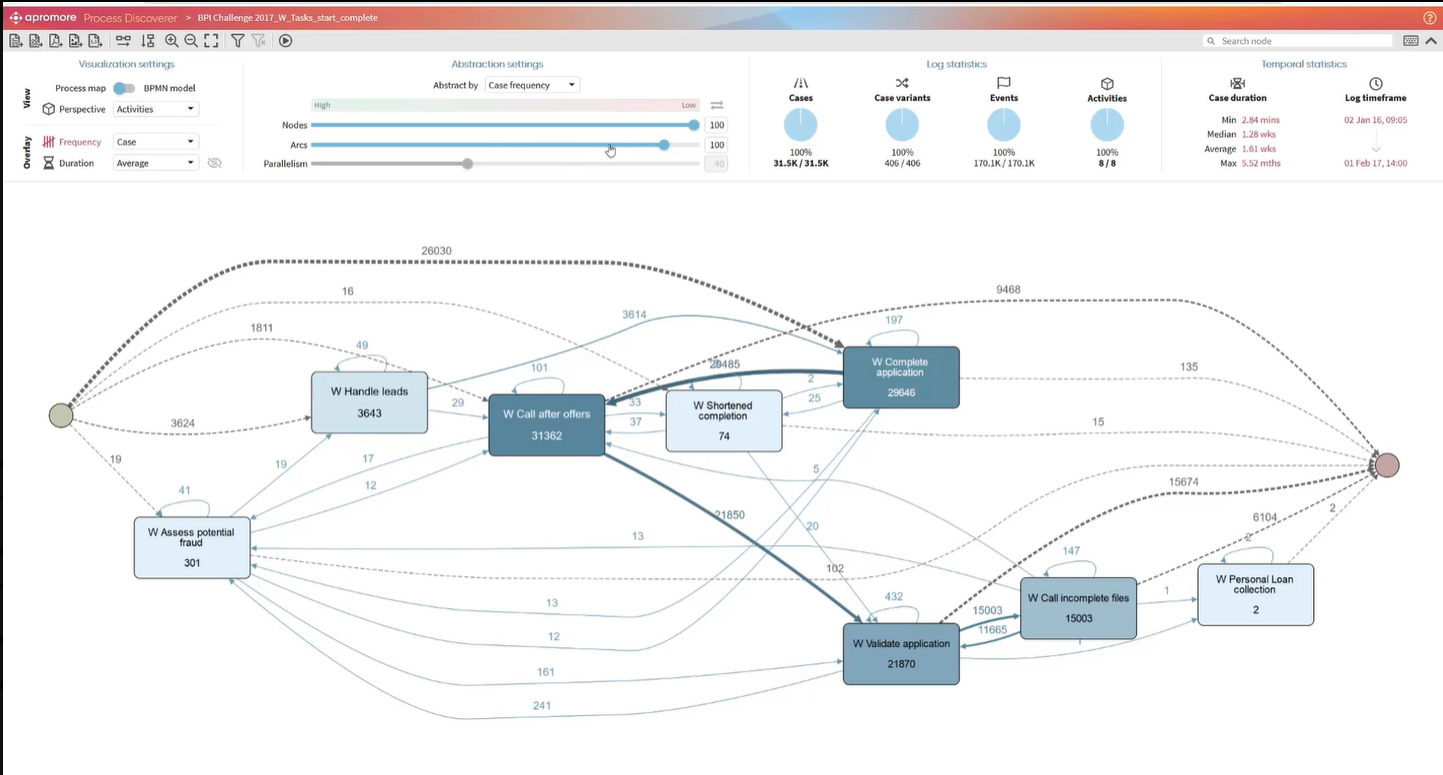This screenshot has height=775, width=1443.
Task: Switch the view toggle to BPMN model
Action: pyautogui.click(x=124, y=88)
